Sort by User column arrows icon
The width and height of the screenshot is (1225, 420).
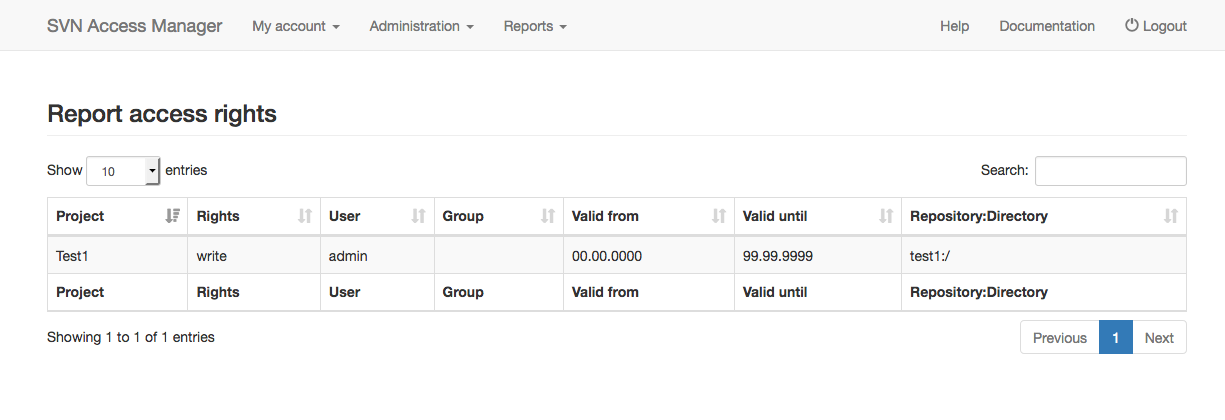point(419,216)
